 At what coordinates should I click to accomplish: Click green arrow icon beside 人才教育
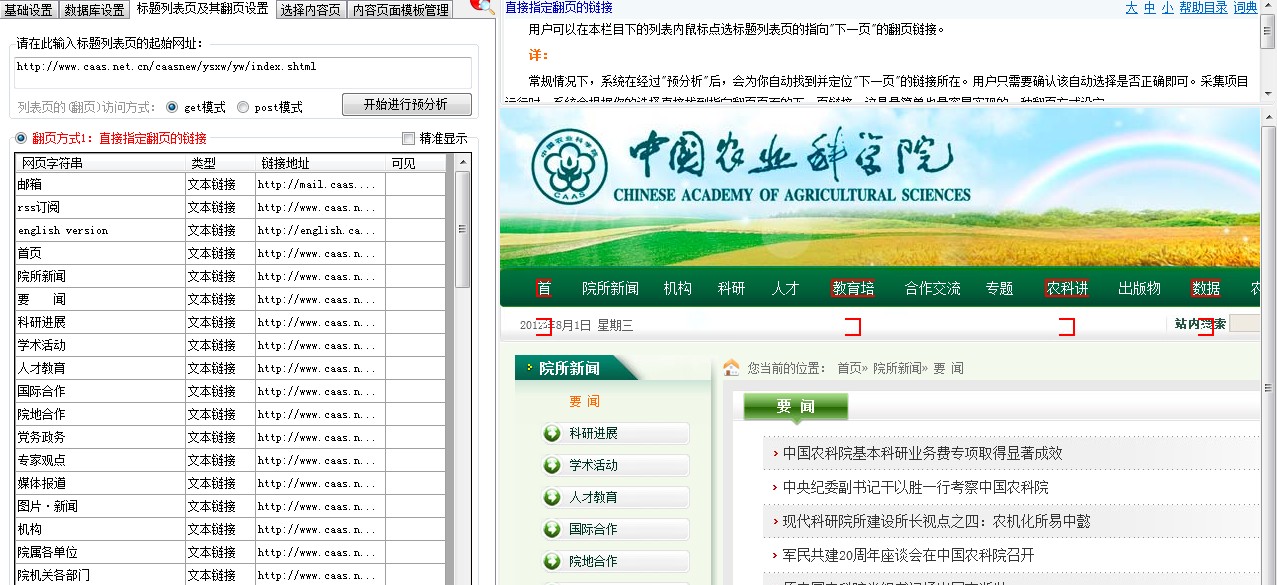552,497
